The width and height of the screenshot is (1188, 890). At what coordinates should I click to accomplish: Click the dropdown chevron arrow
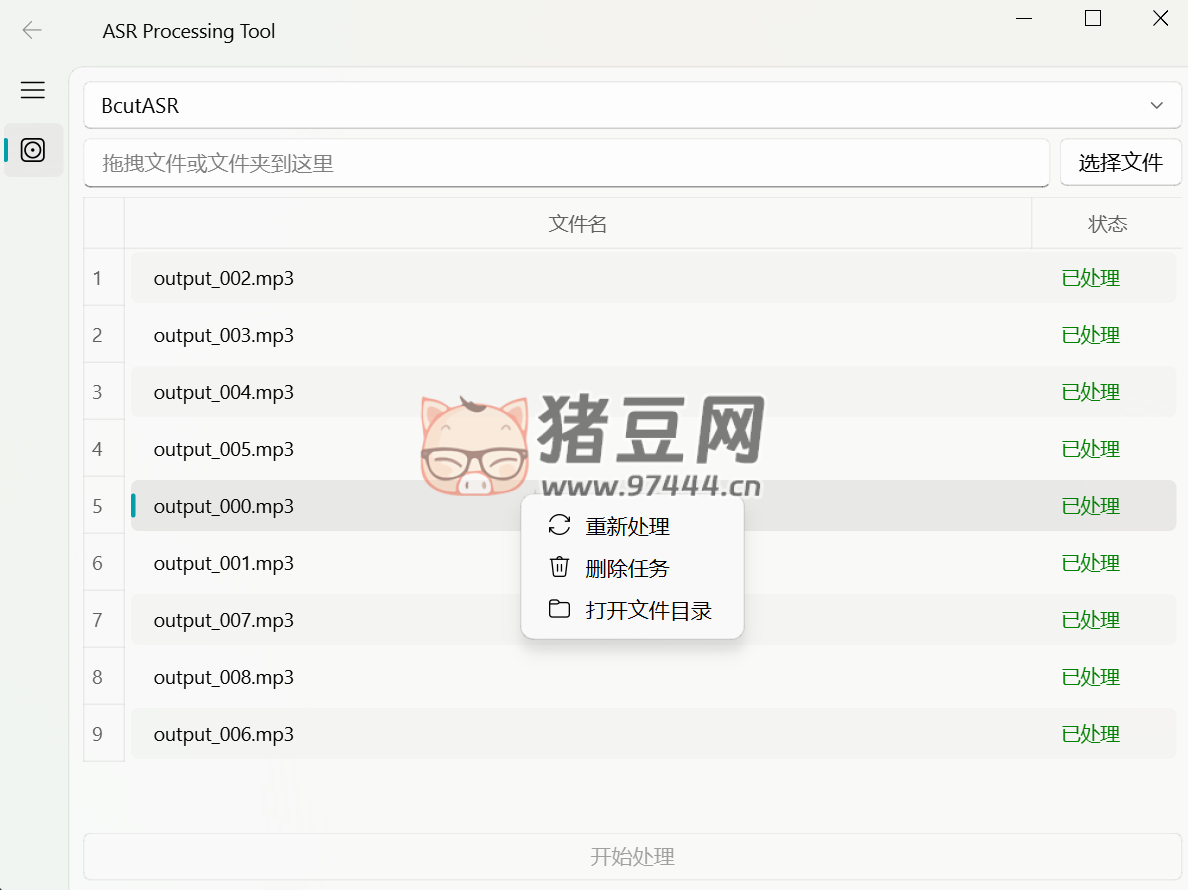click(x=1157, y=105)
